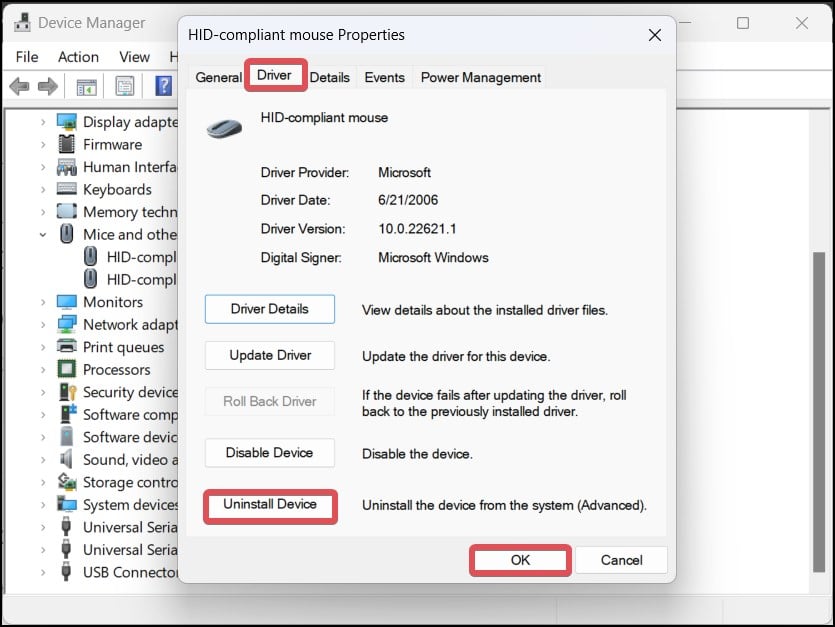Open the File menu
The height and width of the screenshot is (627, 835).
(27, 56)
